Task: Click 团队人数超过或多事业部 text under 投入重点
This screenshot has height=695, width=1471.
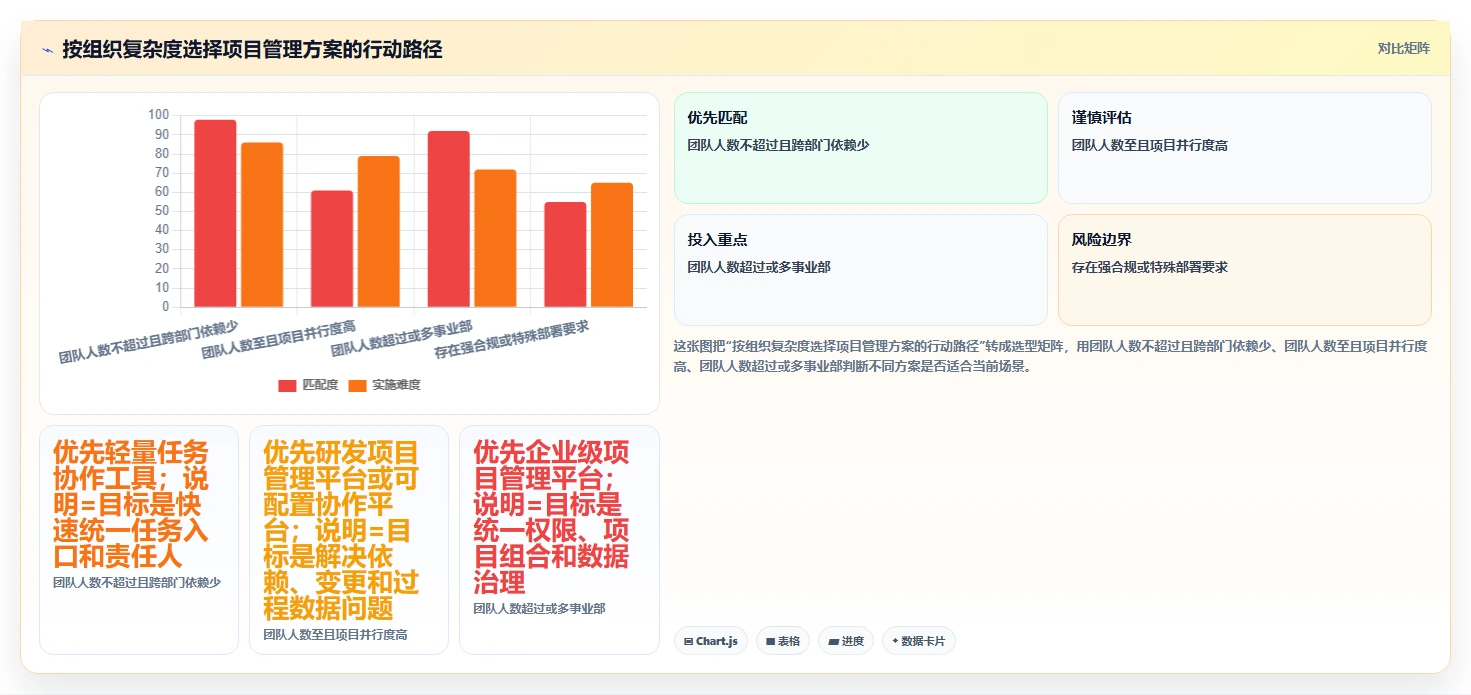Action: (x=759, y=267)
